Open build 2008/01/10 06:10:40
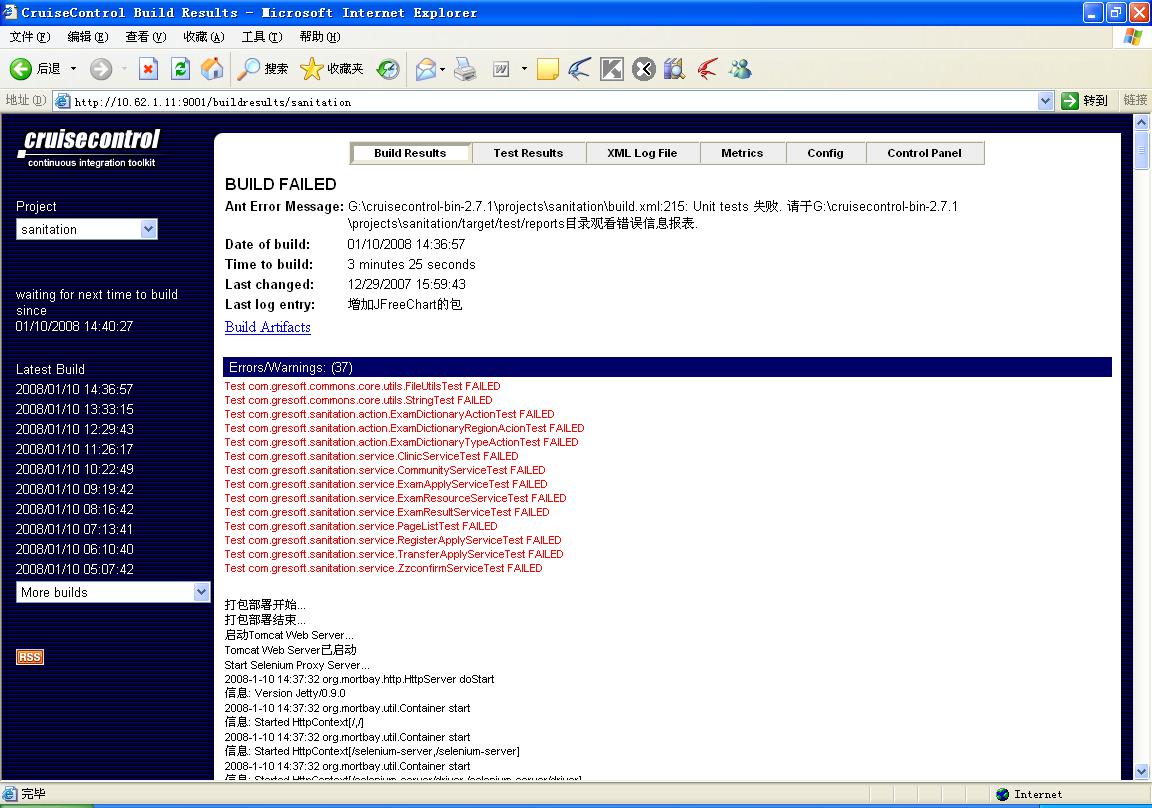This screenshot has width=1152, height=808. (74, 549)
